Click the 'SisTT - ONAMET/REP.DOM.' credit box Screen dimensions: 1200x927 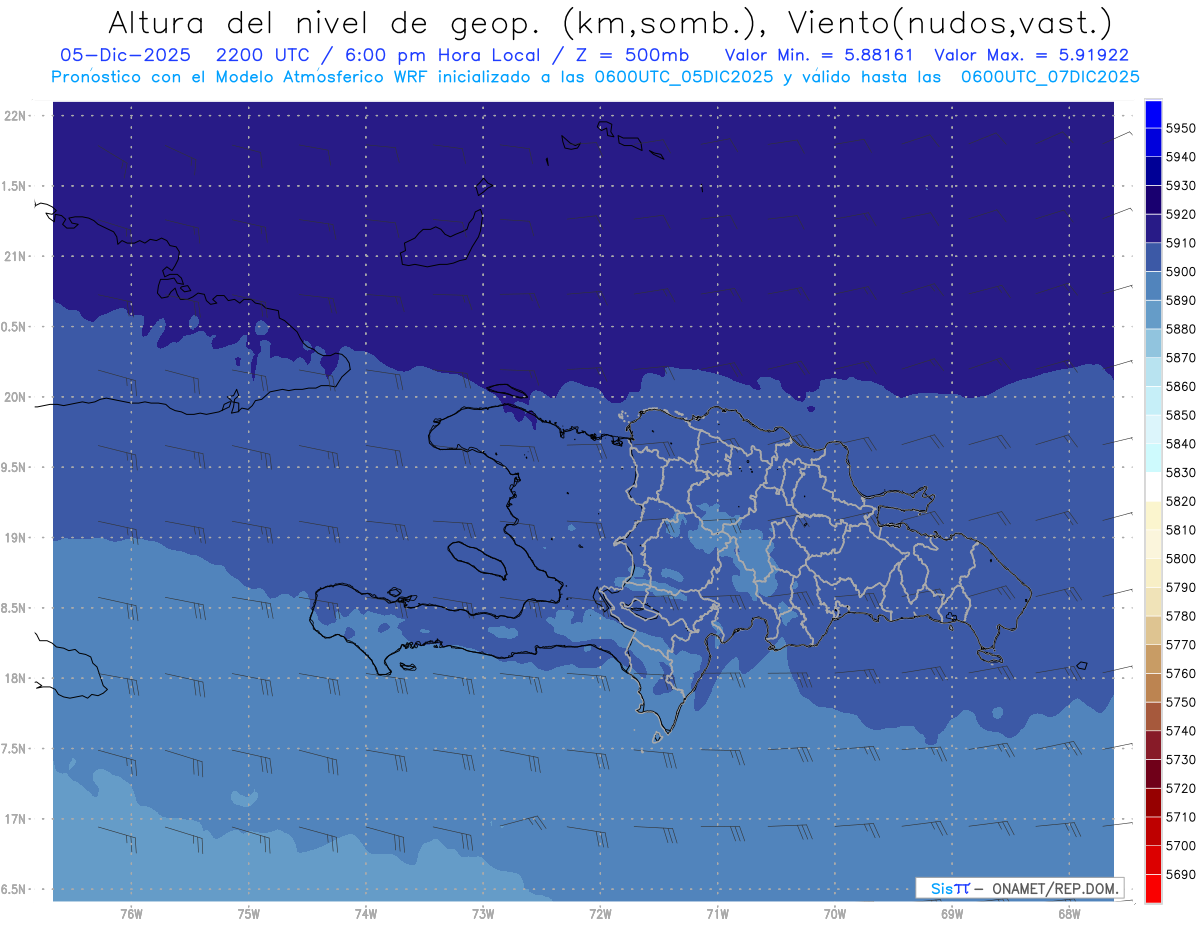pyautogui.click(x=1020, y=888)
